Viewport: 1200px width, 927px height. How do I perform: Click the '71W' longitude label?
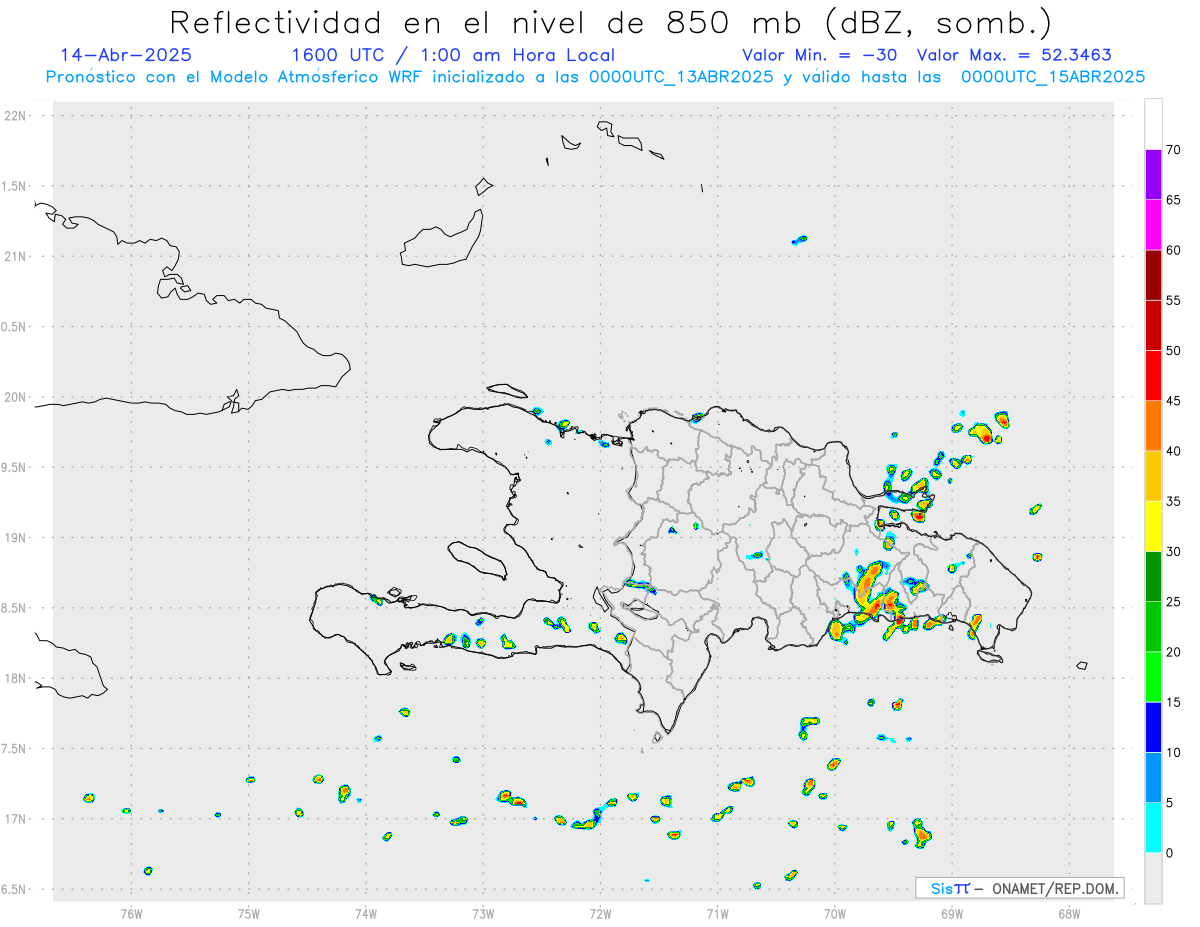(717, 912)
